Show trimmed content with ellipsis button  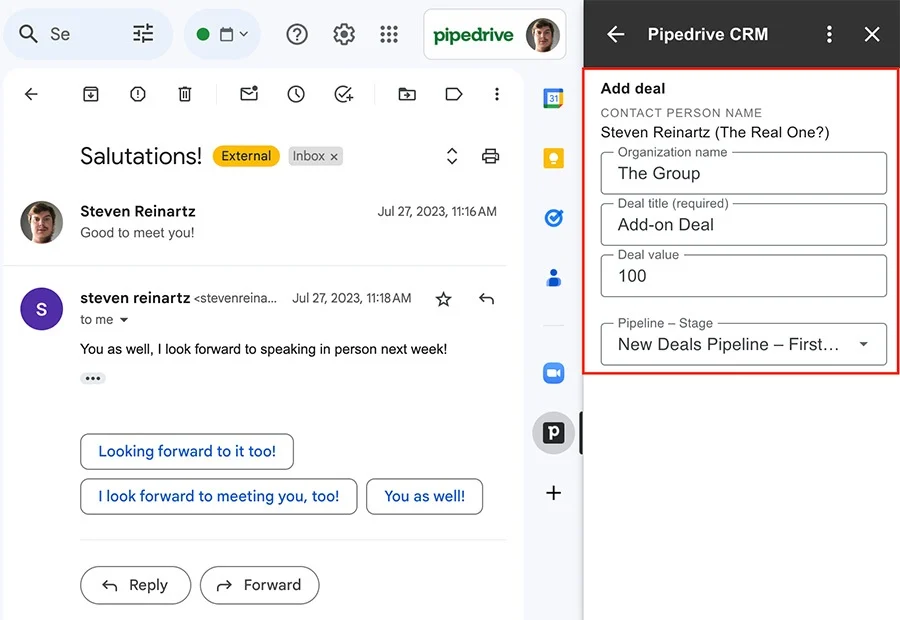(93, 378)
